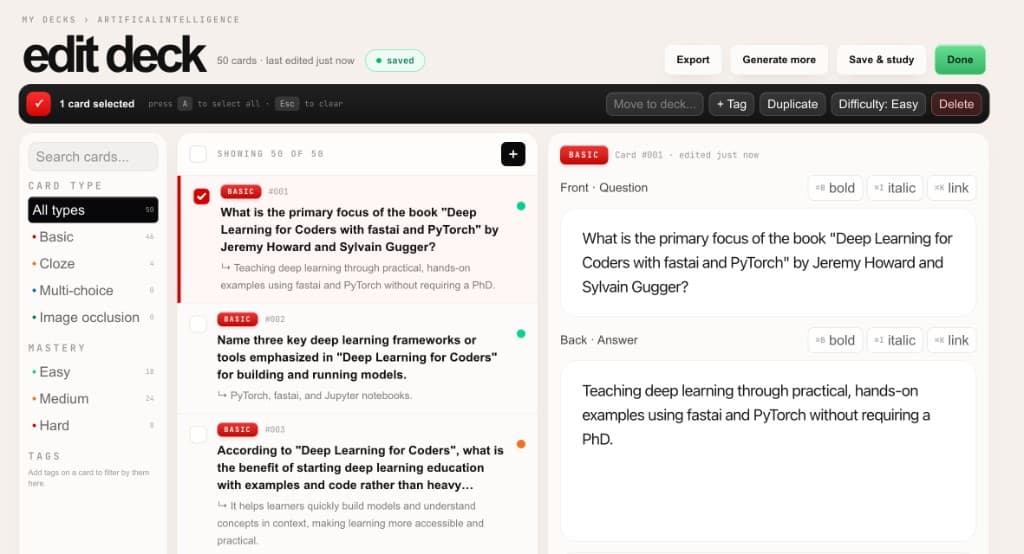Select the 'All types' filter
This screenshot has height=554, width=1024.
pos(93,210)
